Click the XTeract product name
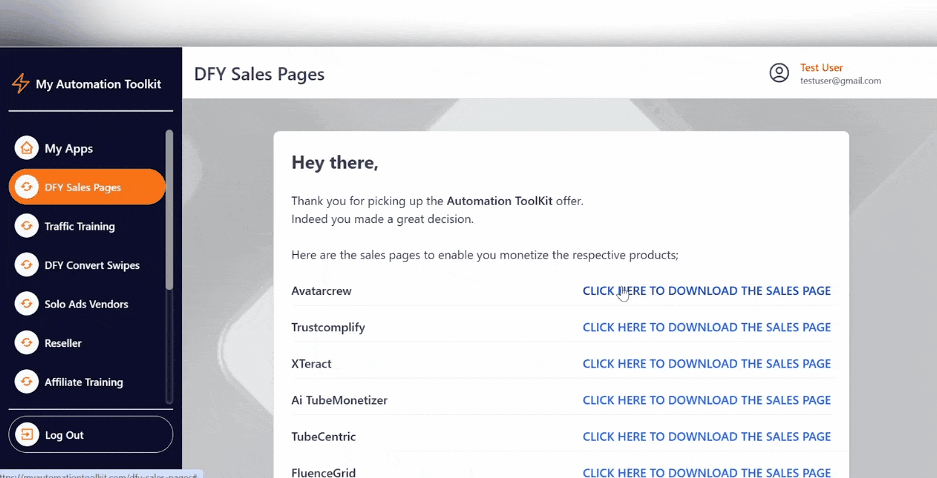The width and height of the screenshot is (937, 478). (311, 364)
